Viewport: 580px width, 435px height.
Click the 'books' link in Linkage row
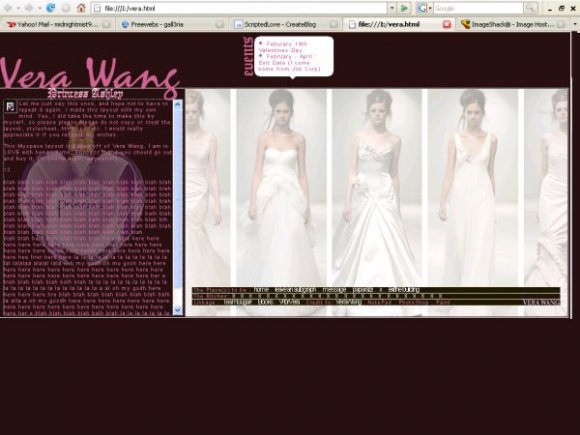265,302
